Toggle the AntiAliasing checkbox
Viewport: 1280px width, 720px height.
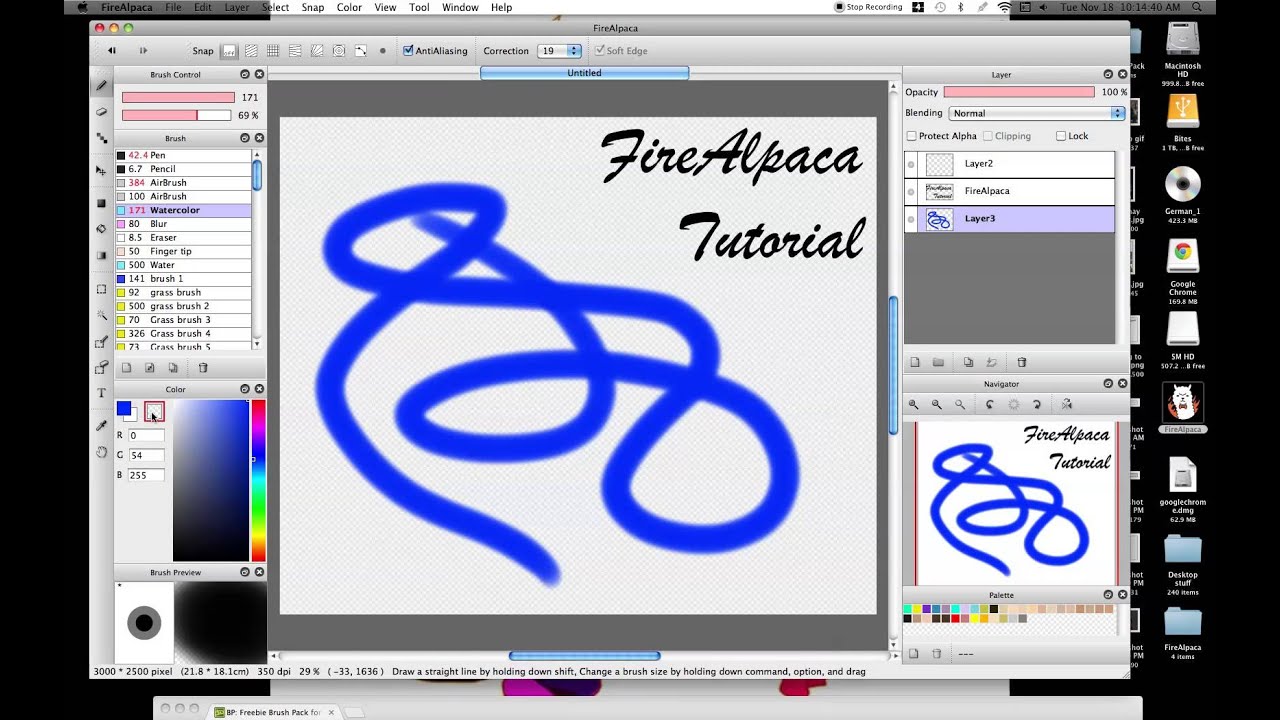coord(408,50)
